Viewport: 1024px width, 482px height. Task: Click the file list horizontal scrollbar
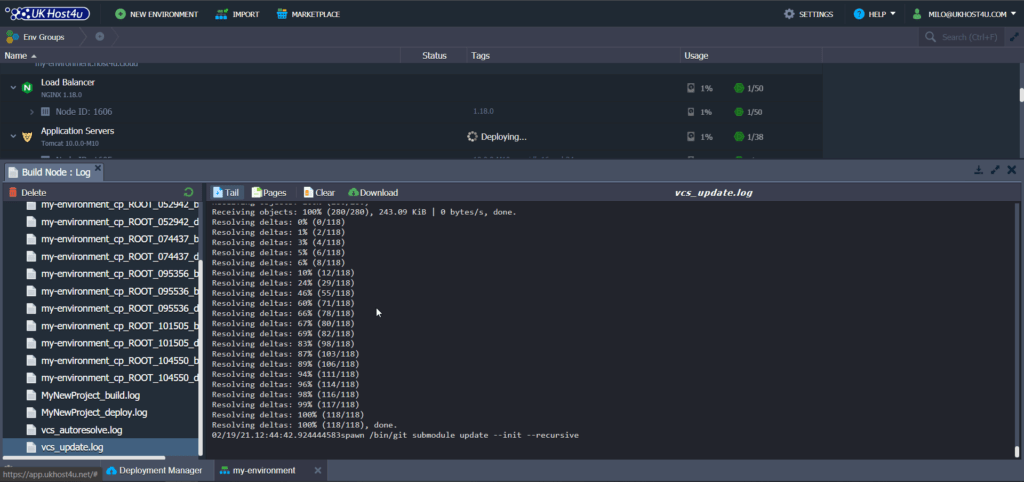(84, 458)
